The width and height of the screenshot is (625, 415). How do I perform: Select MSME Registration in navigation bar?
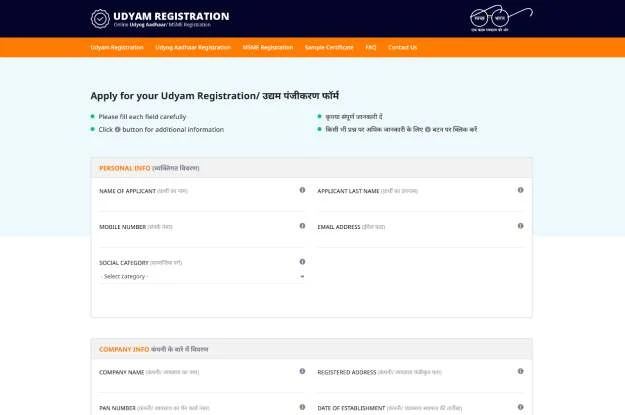(x=268, y=47)
